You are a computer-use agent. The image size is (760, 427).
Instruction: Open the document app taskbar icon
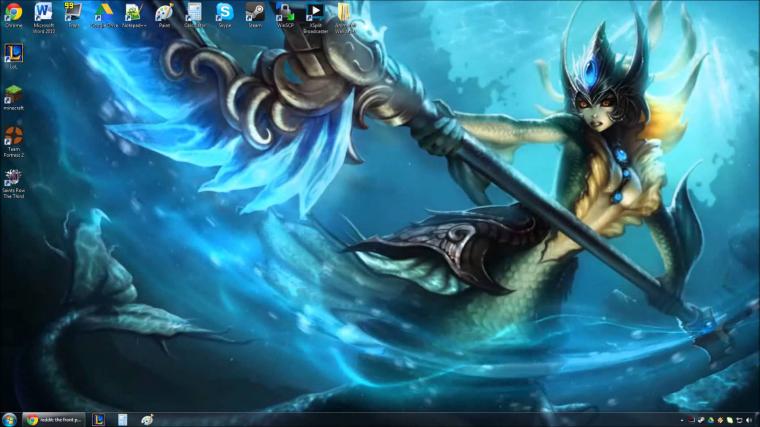(x=123, y=420)
